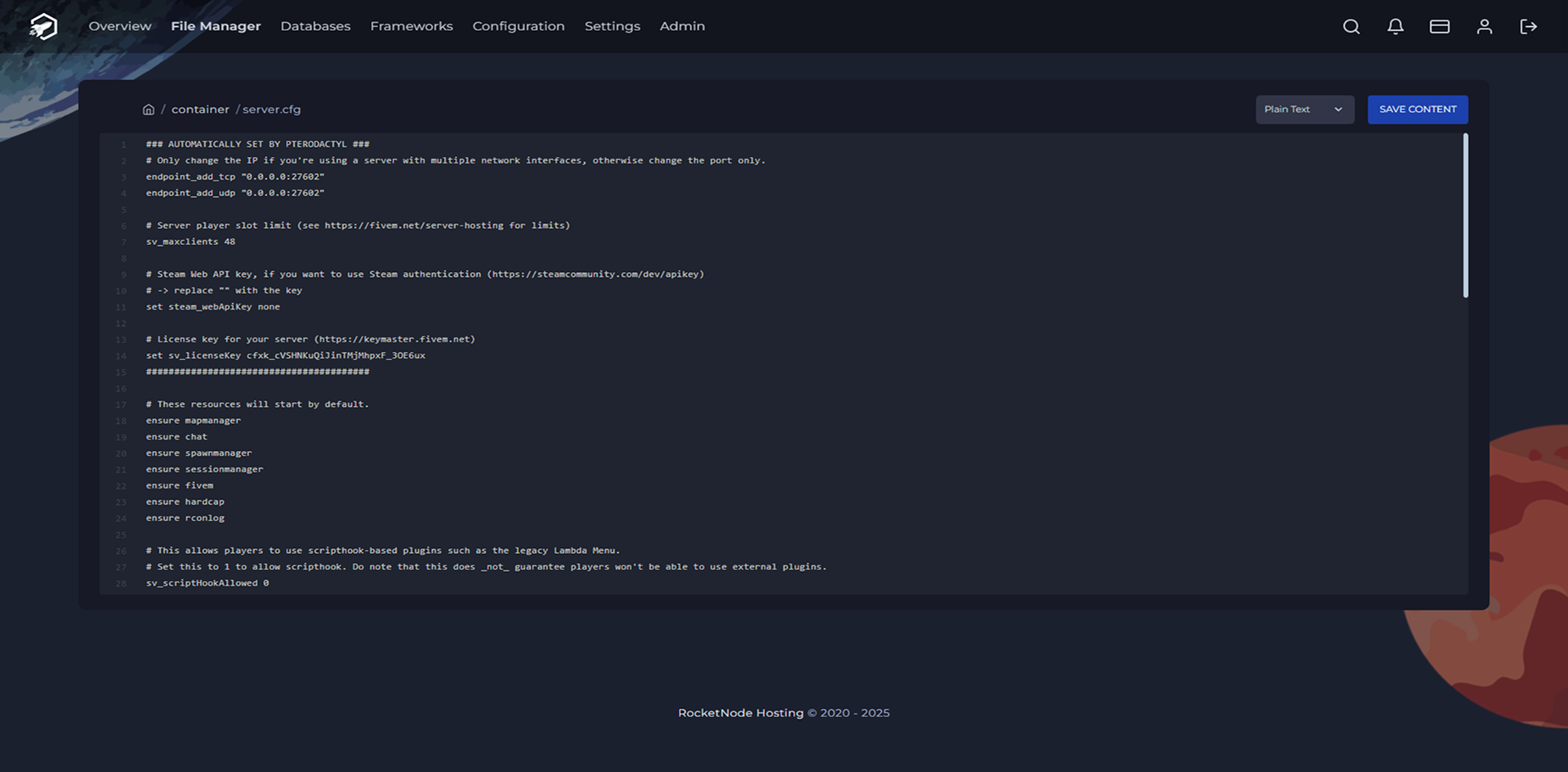The image size is (1568, 772).
Task: Go to home folder breadcrumb icon
Action: pos(149,109)
